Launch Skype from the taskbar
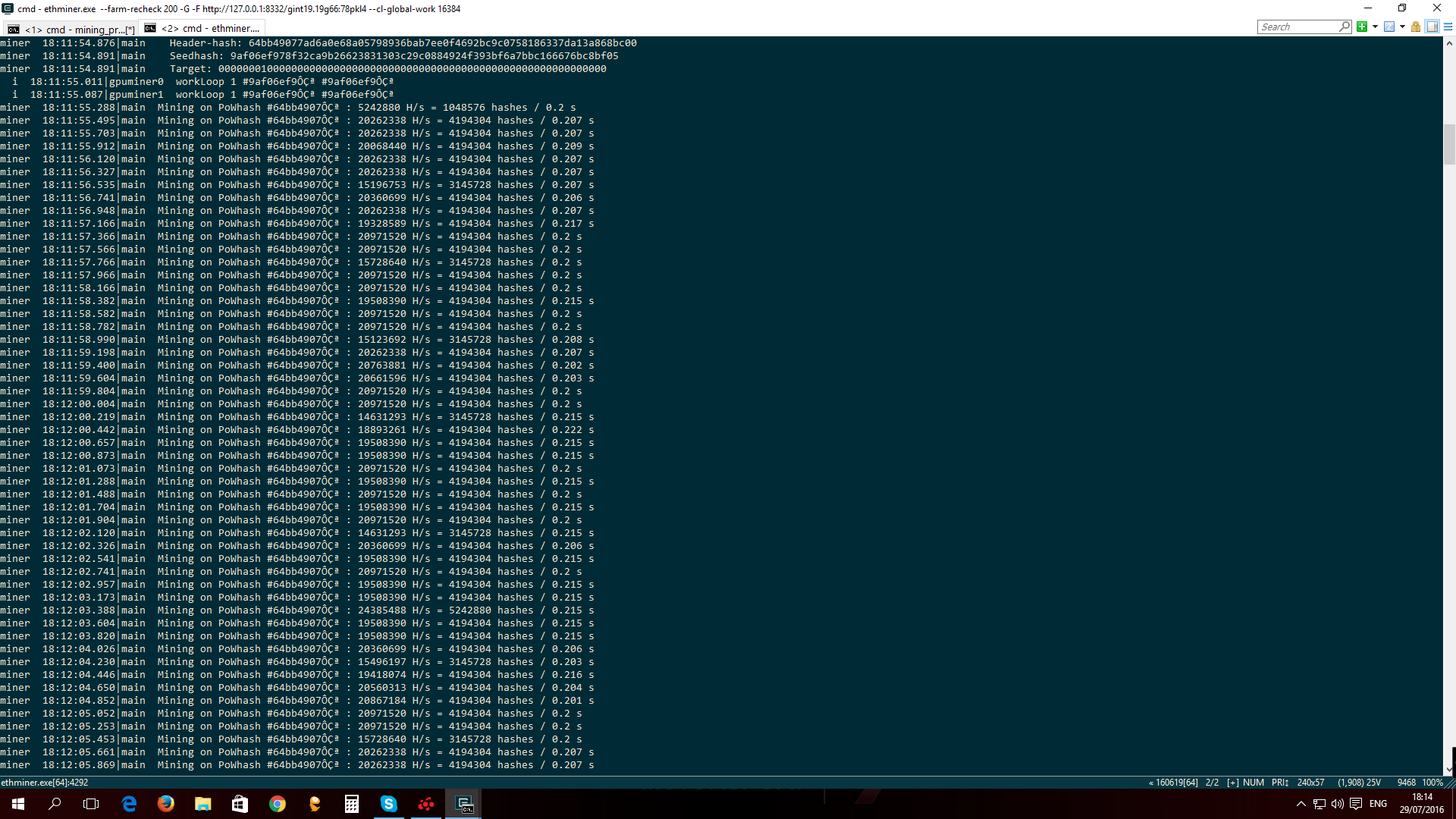The height and width of the screenshot is (819, 1456). [x=389, y=803]
